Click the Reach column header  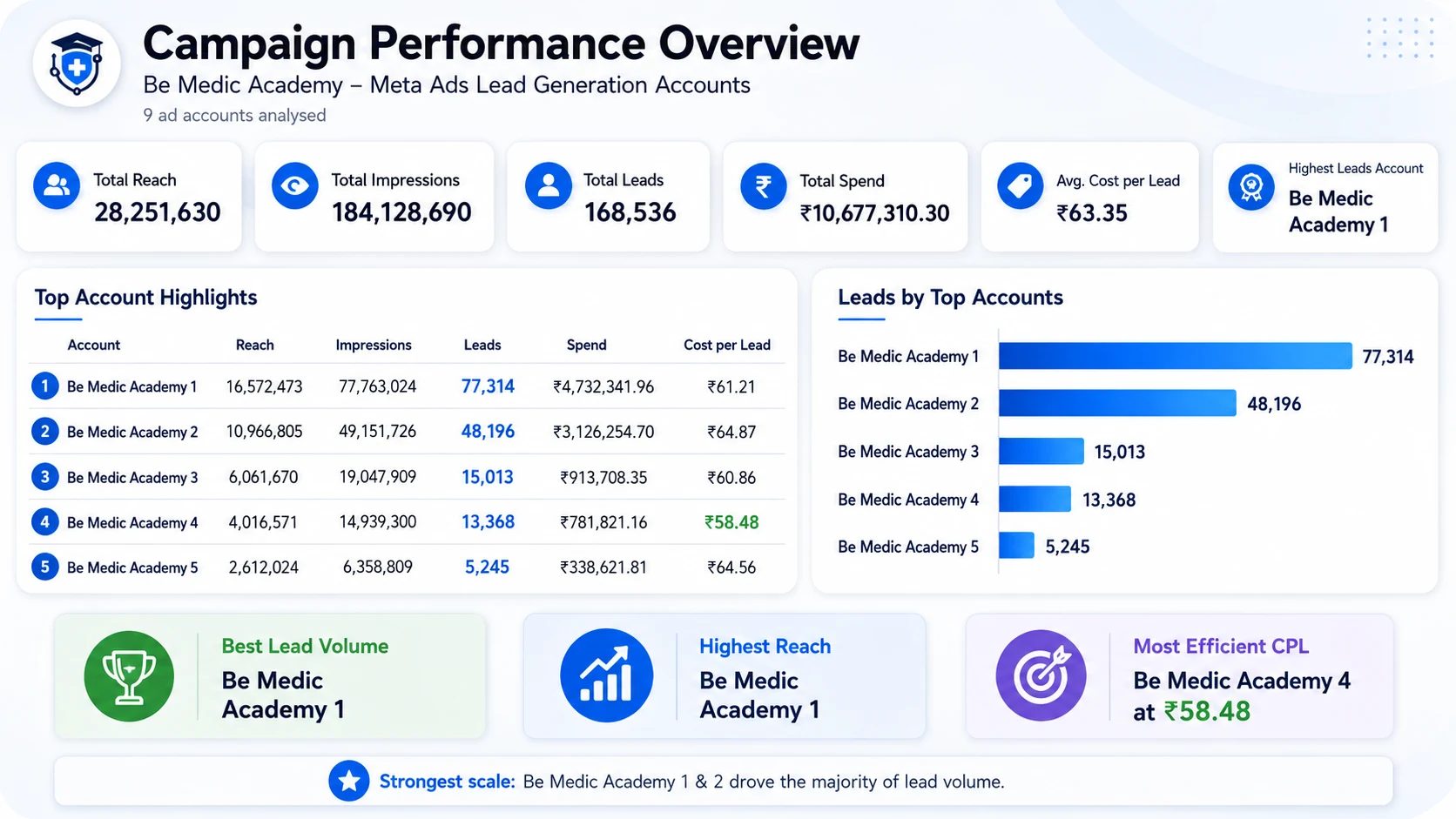254,345
